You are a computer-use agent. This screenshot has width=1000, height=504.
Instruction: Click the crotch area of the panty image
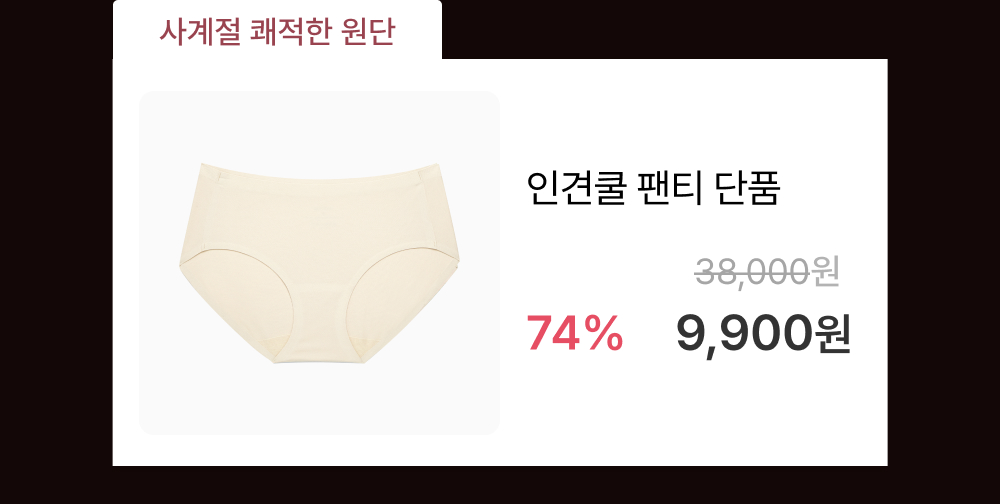point(319,341)
